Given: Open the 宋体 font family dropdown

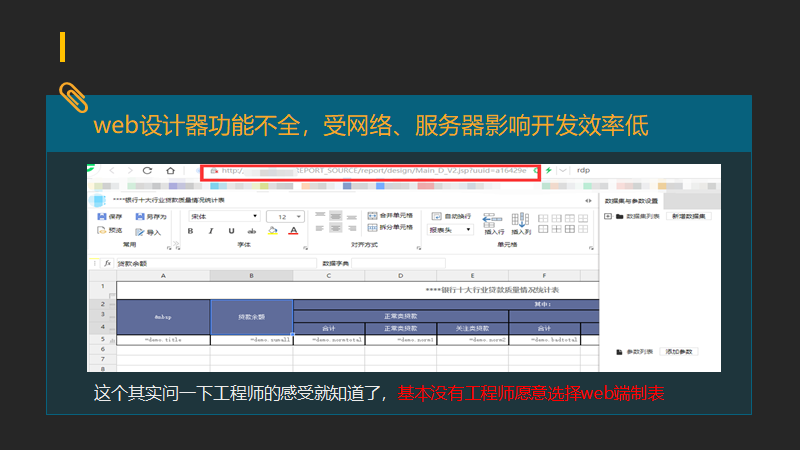Looking at the screenshot, I should coord(224,217).
